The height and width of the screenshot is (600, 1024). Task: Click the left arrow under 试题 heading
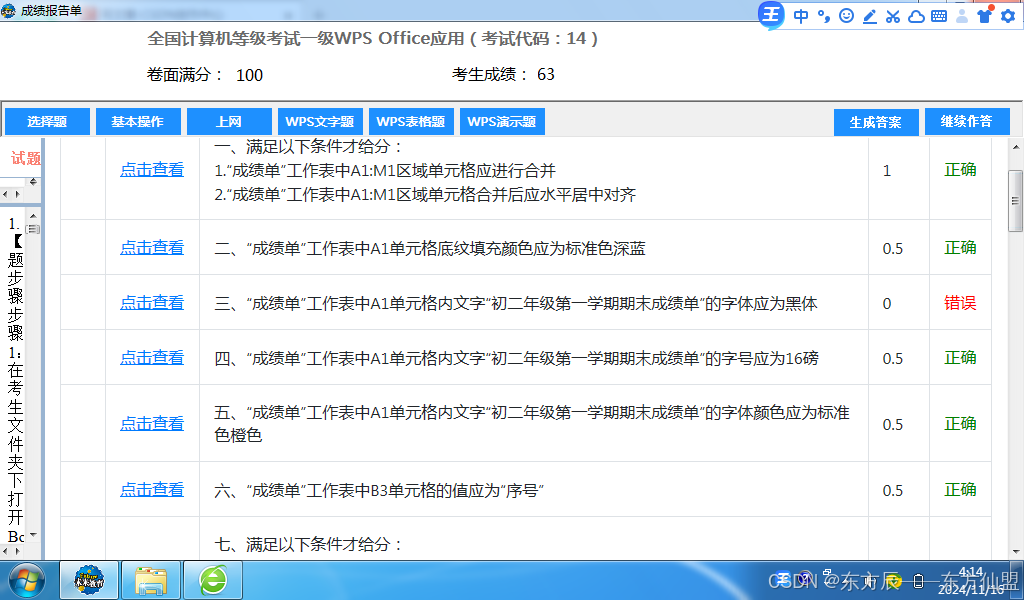[5, 194]
